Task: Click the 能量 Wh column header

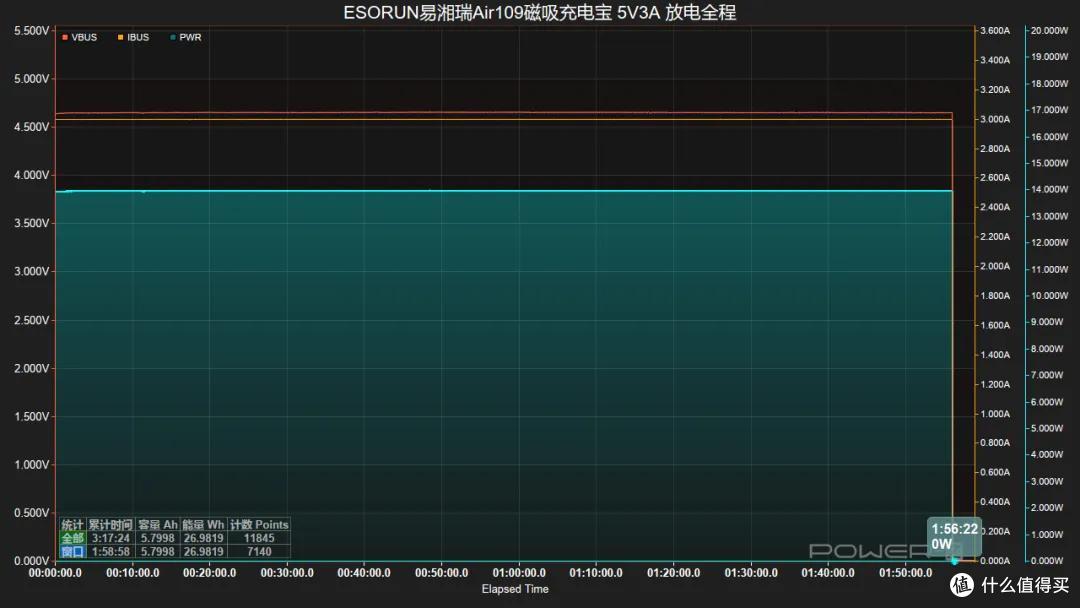Action: pyautogui.click(x=203, y=525)
